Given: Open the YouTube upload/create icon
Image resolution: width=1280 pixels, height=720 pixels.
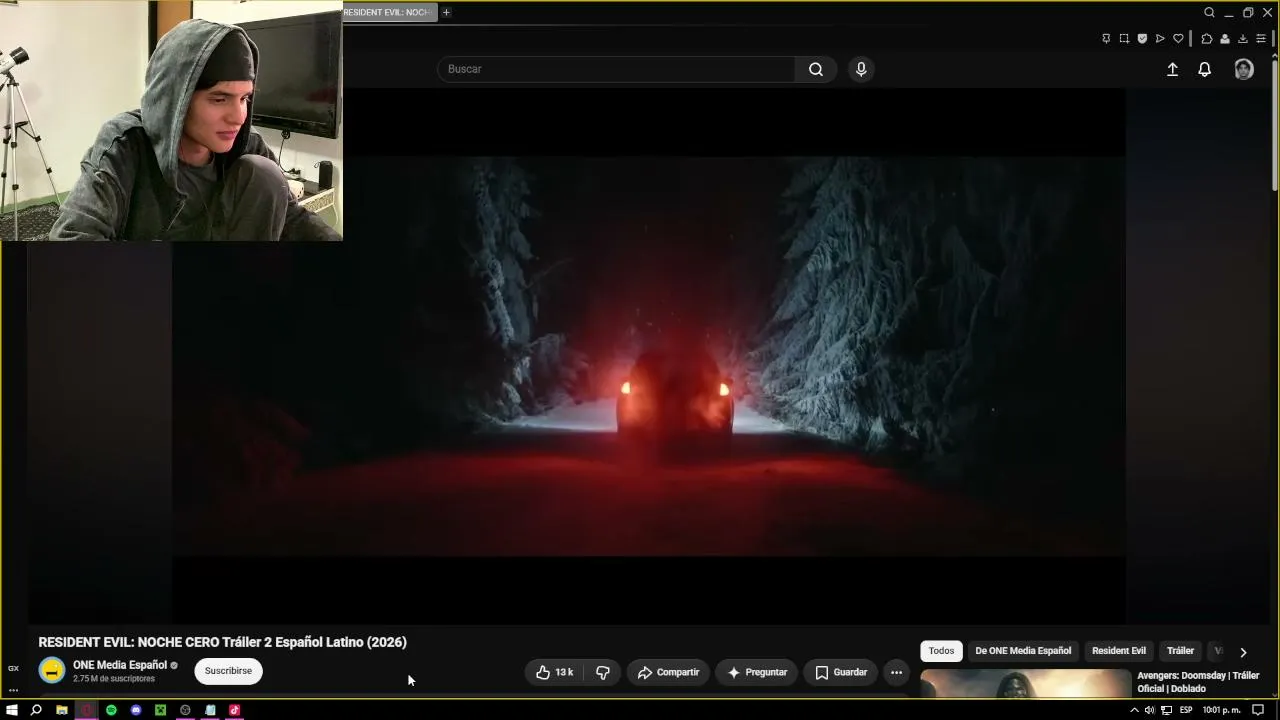Looking at the screenshot, I should [1172, 69].
